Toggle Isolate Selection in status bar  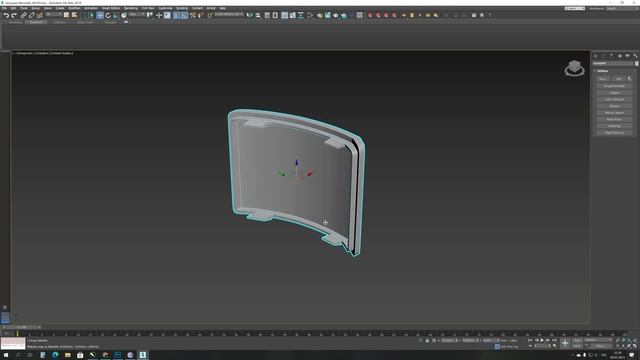[x=421, y=340]
